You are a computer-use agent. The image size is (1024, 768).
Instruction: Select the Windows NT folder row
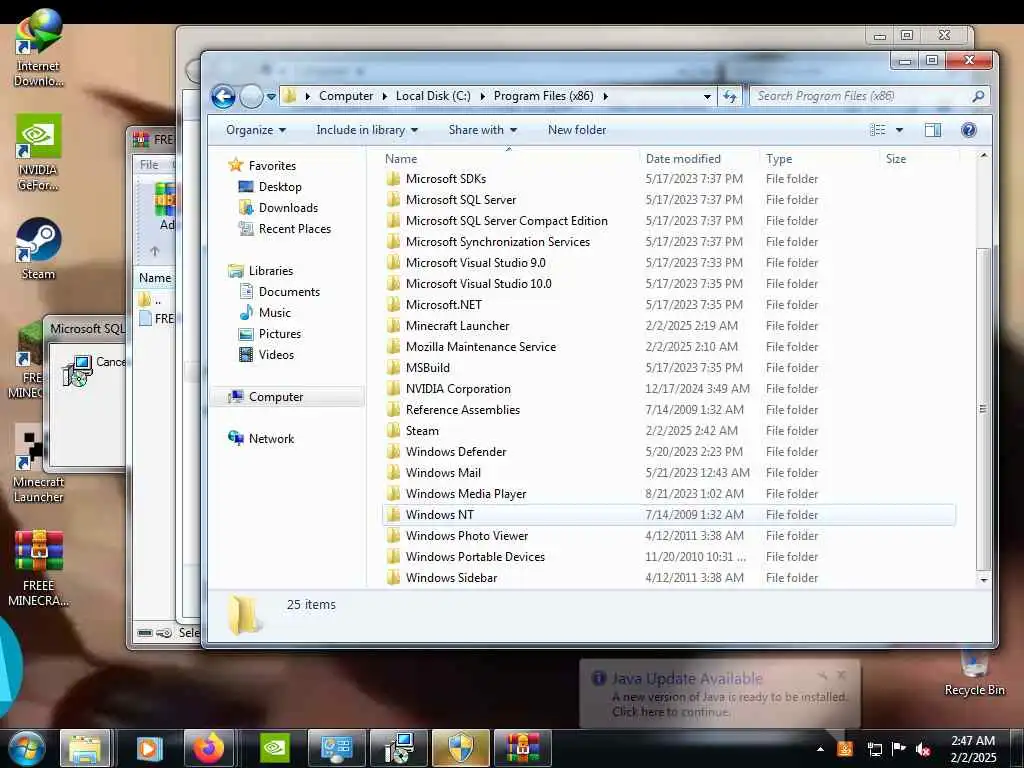point(669,515)
